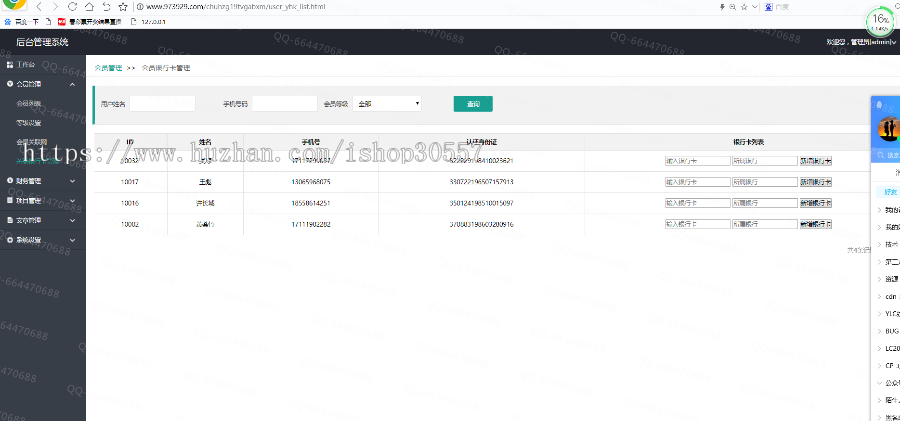The height and width of the screenshot is (421, 900).
Task: Open the red-icon bookmark in bookmarks bar
Action: (x=90, y=22)
